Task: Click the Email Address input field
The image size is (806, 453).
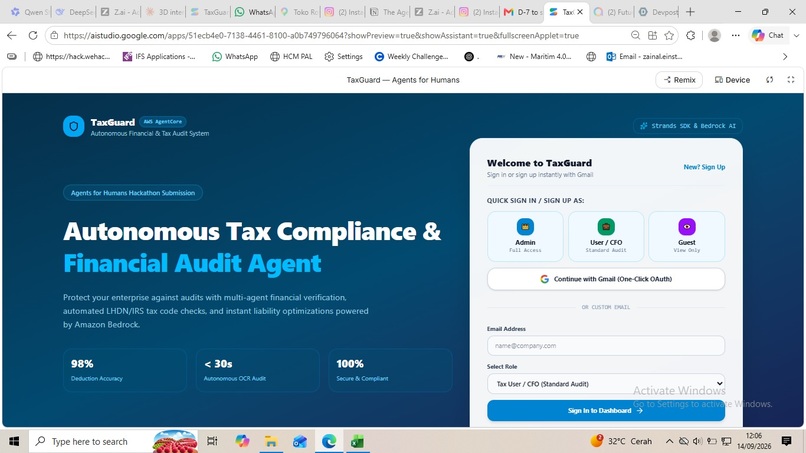Action: [x=606, y=346]
